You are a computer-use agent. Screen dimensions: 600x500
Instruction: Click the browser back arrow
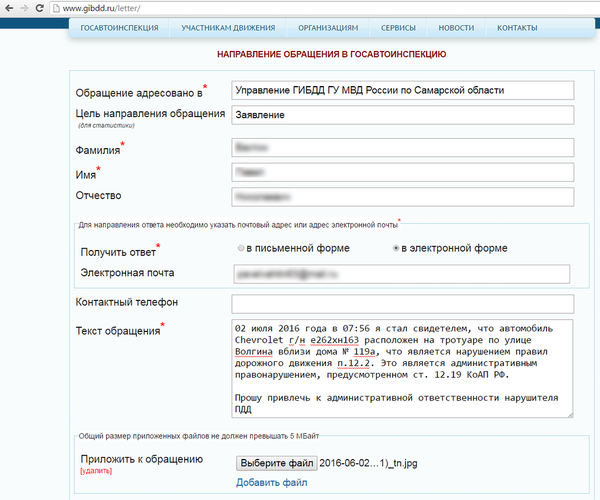pos(8,8)
